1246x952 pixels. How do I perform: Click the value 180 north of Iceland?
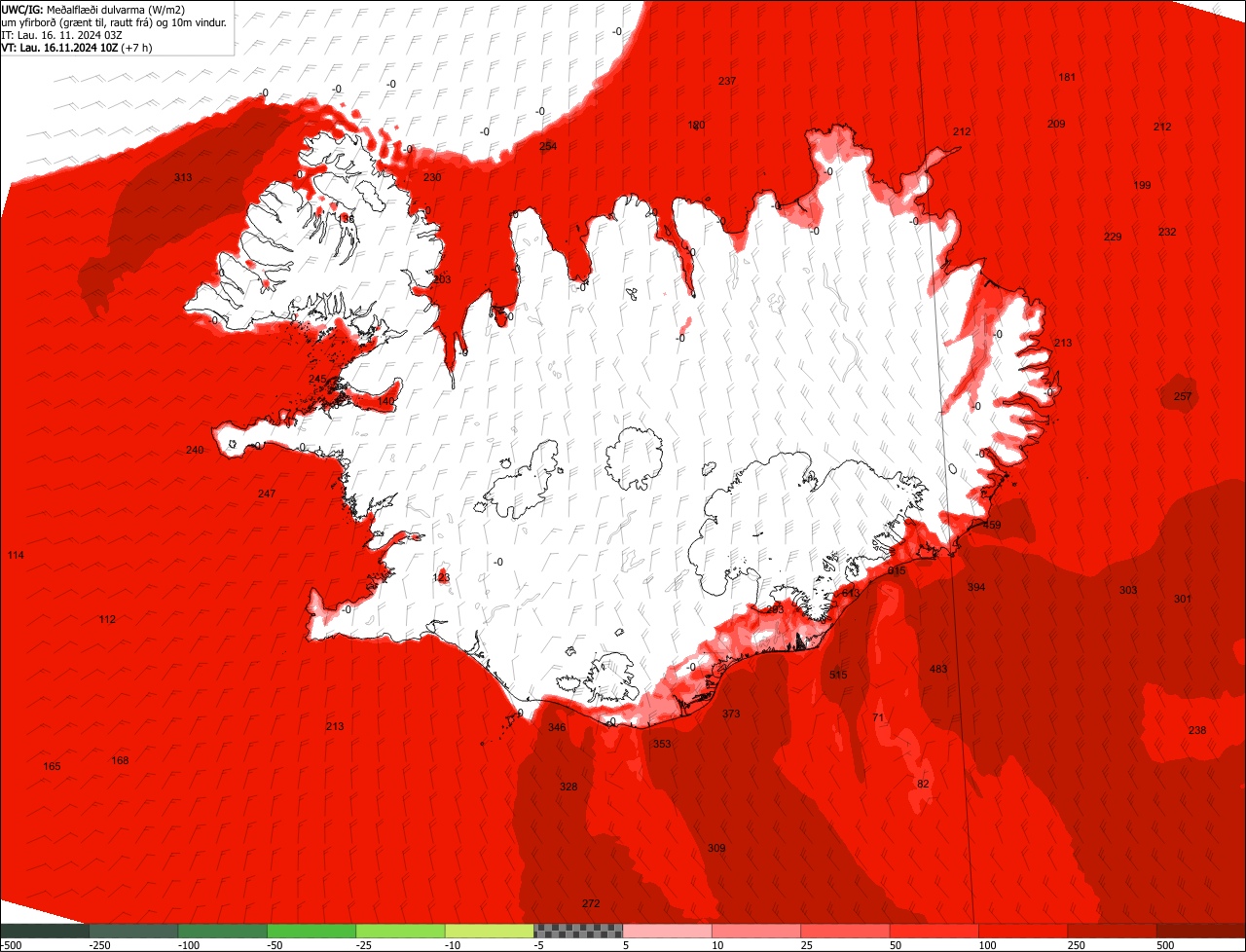(x=696, y=126)
